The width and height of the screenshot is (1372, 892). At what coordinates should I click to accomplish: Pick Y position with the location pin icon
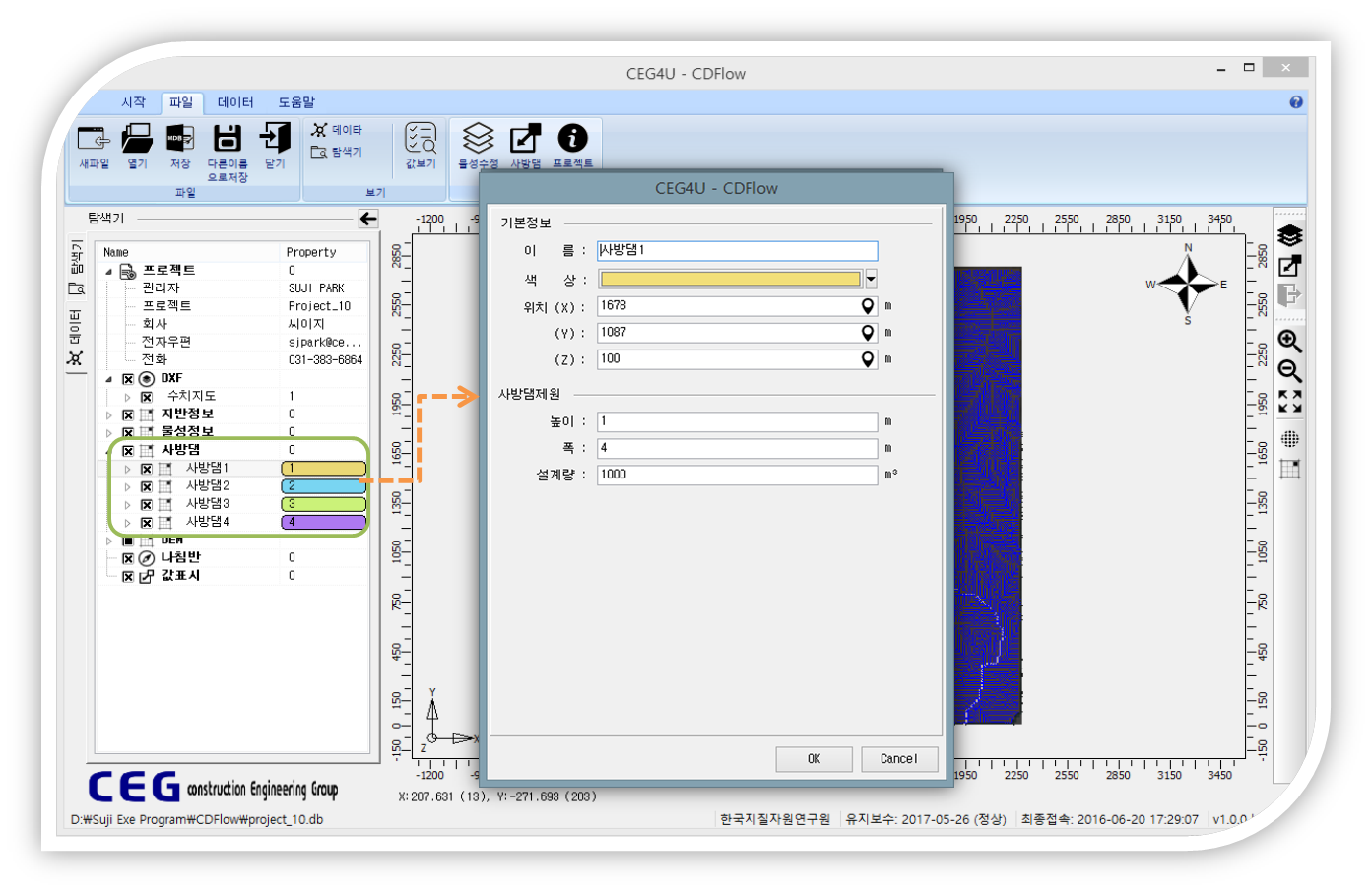867,333
